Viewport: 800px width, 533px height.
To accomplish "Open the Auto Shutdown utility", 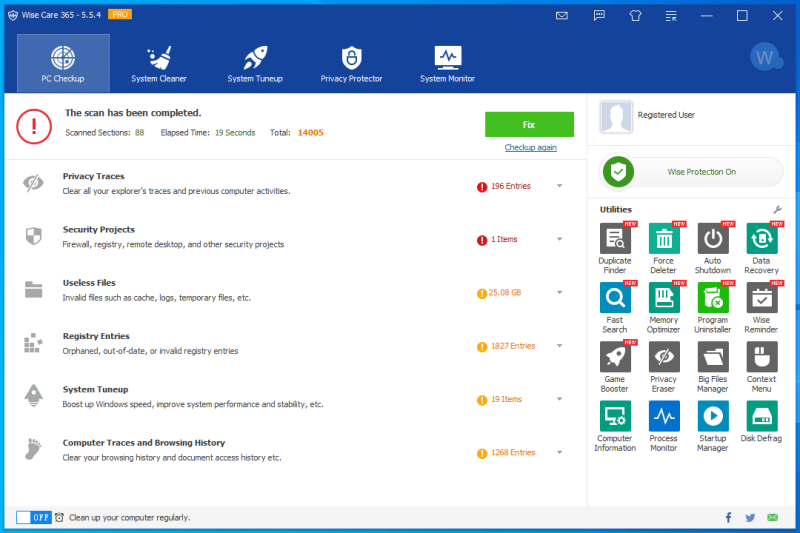I will click(x=713, y=240).
